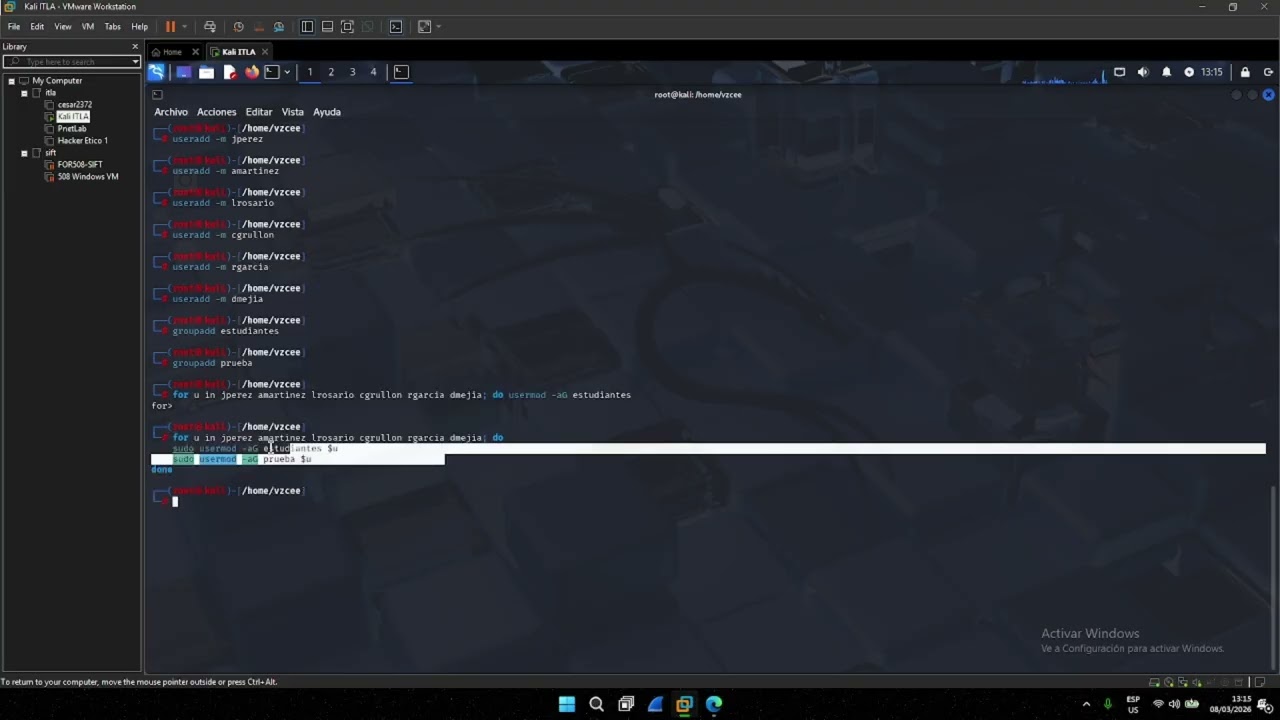The width and height of the screenshot is (1280, 720).
Task: Select Hacker Etico 1 virtual machine
Action: tap(82, 141)
